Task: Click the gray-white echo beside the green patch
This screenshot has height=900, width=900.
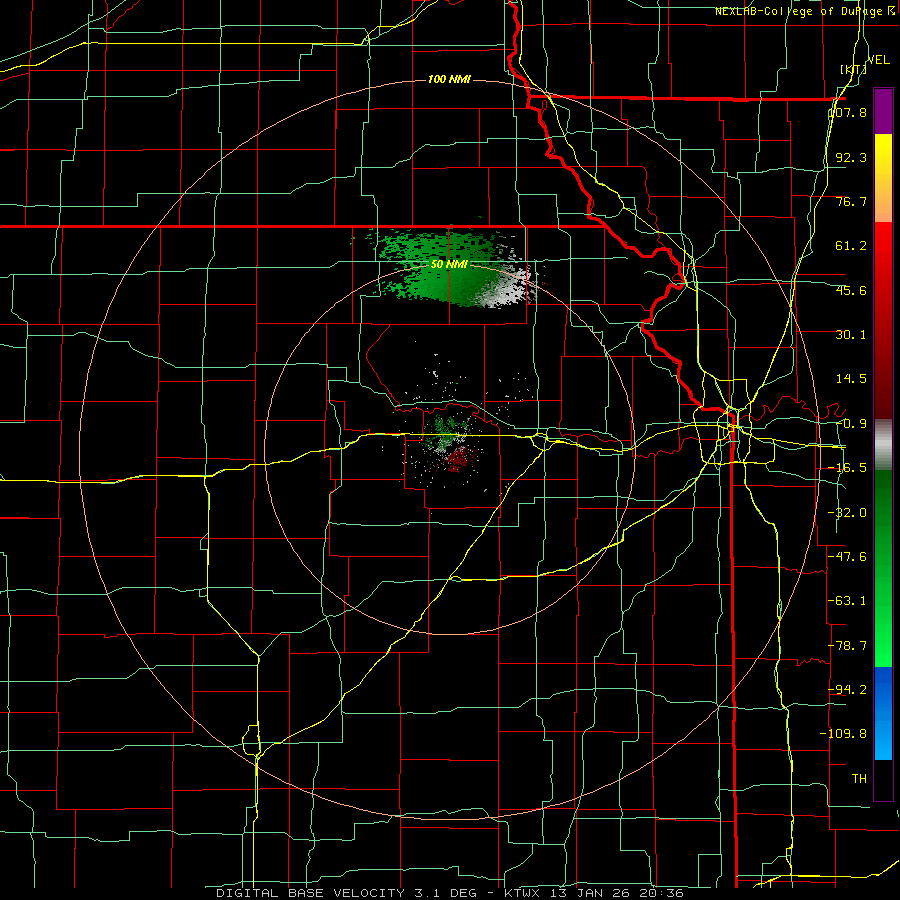Action: 507,284
